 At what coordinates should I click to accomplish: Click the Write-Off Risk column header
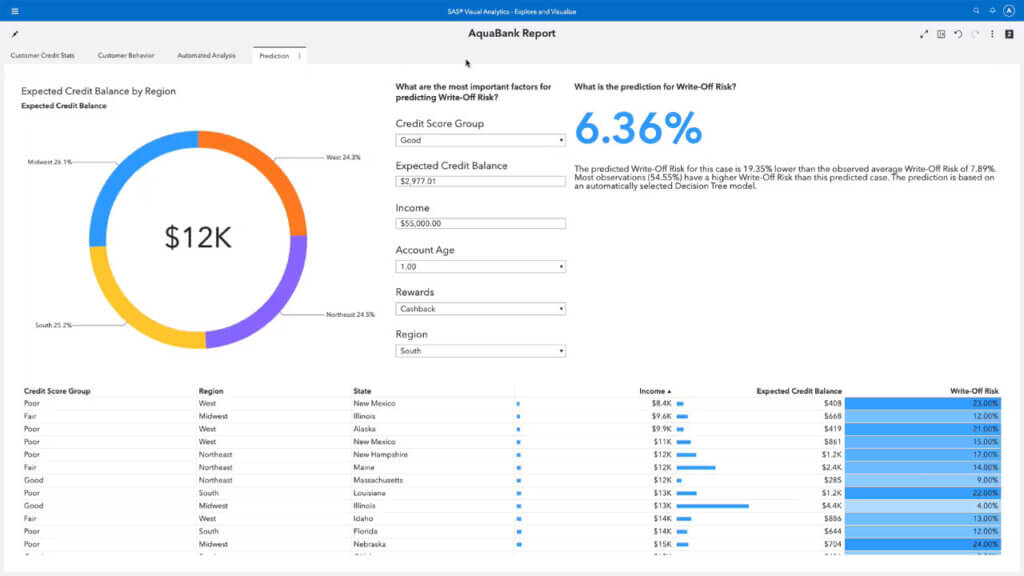click(x=974, y=391)
